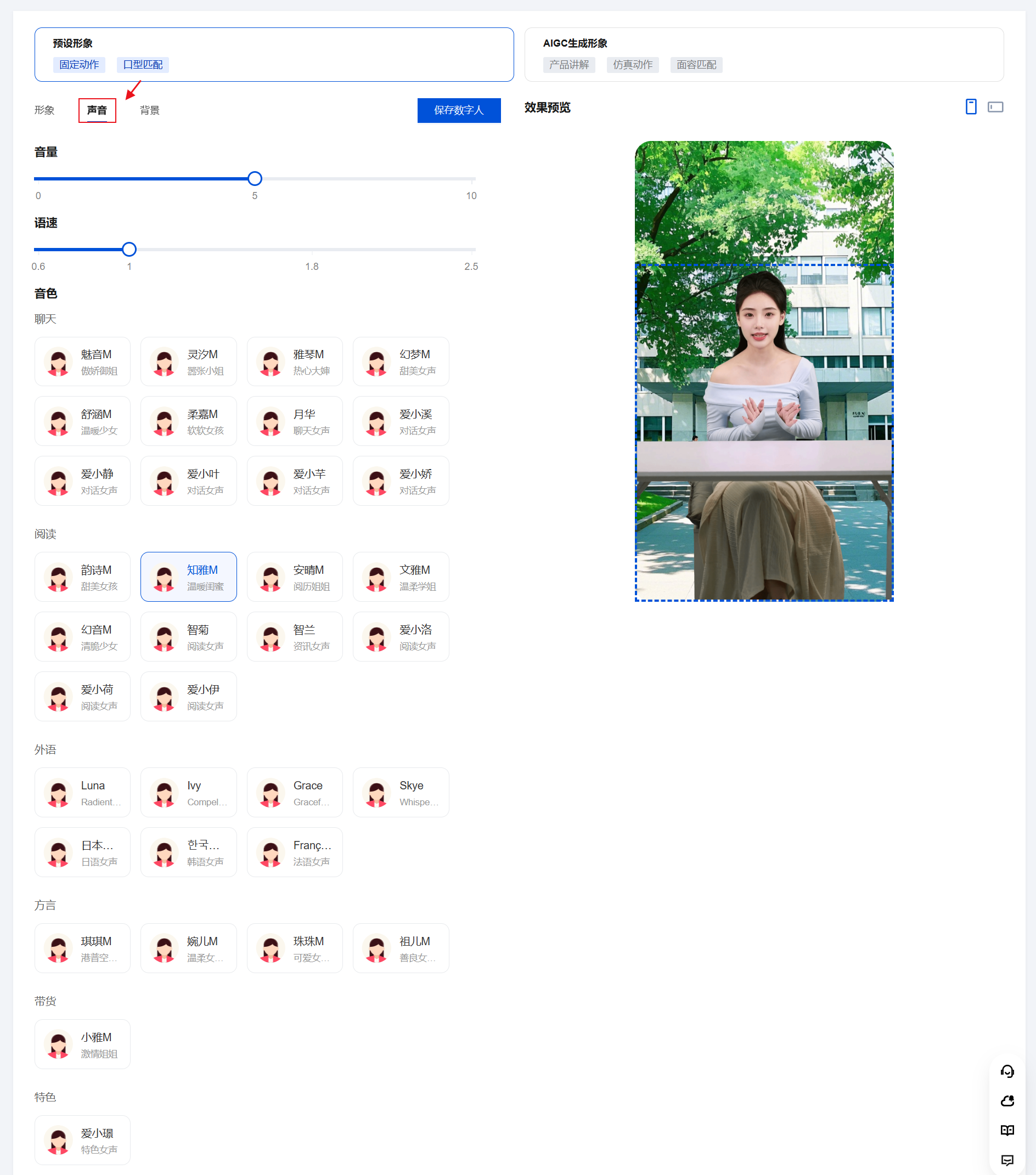Screen dimensions: 1036x1175
Task: Click the avatar icon for 小雅M voice
Action: [58, 1044]
